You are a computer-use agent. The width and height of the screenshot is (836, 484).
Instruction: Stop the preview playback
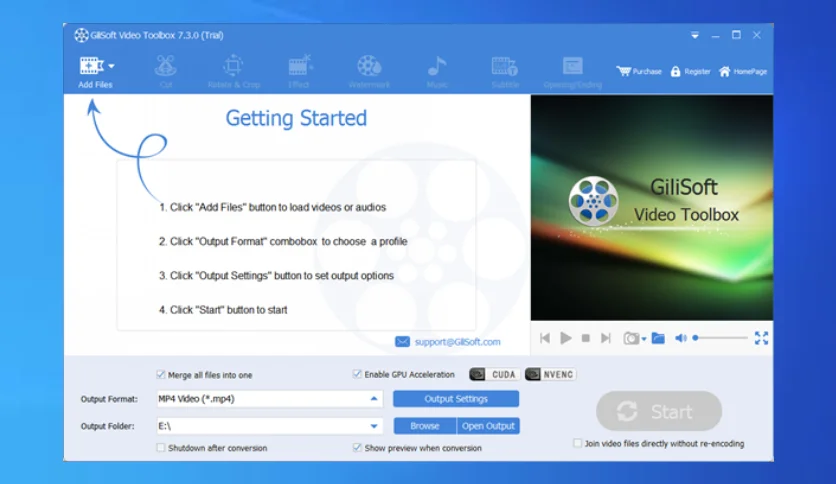(x=585, y=338)
